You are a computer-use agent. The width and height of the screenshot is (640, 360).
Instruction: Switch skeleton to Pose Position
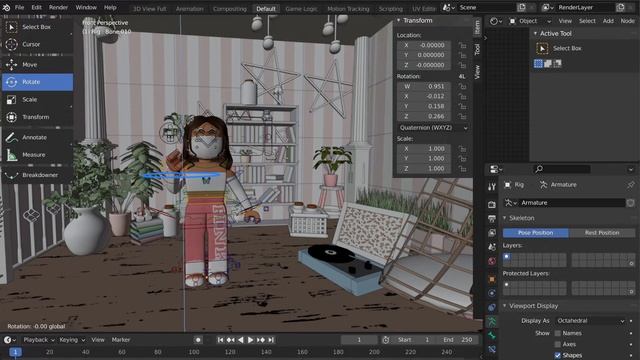[536, 233]
